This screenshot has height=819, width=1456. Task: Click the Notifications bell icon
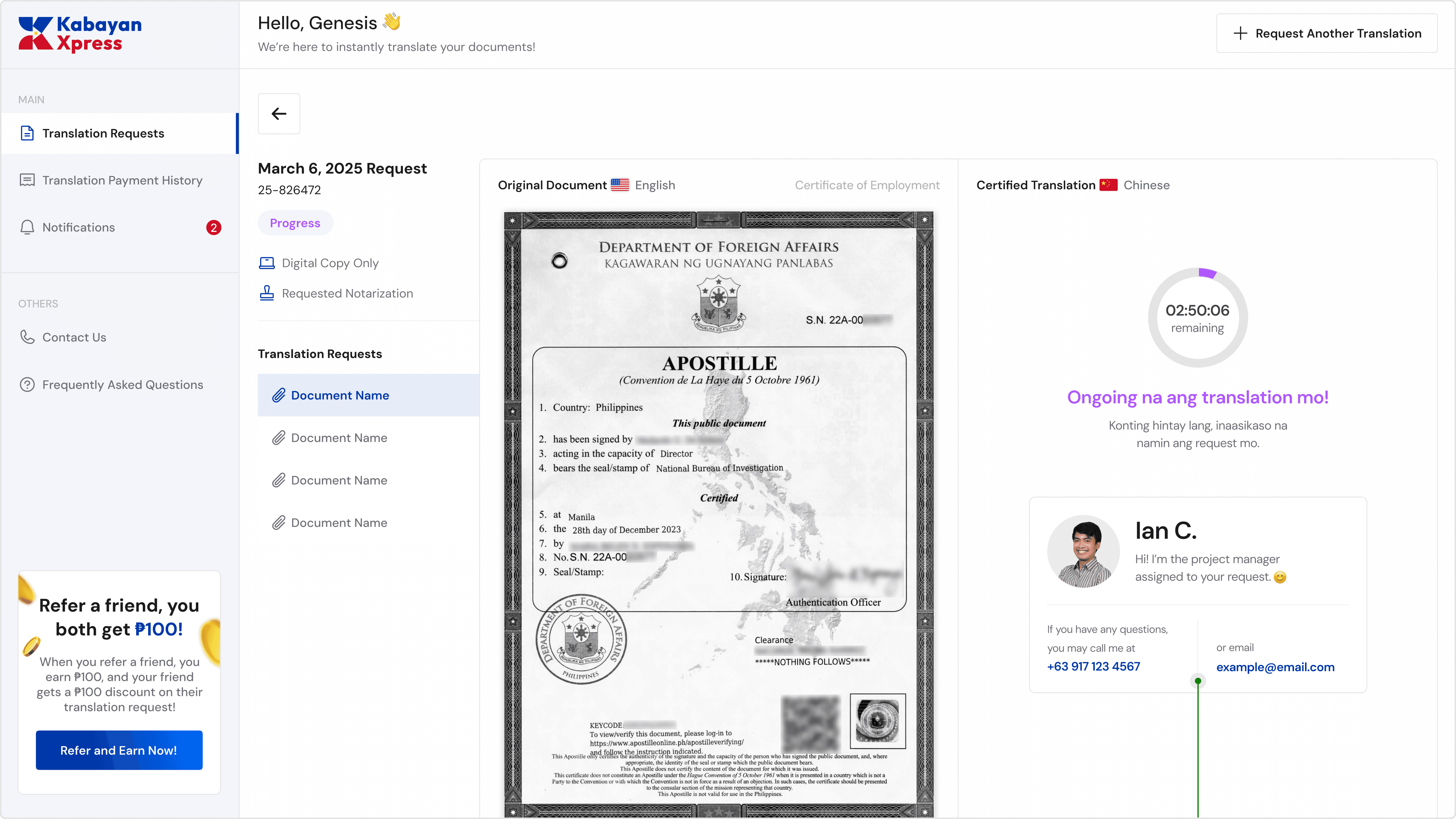tap(27, 227)
